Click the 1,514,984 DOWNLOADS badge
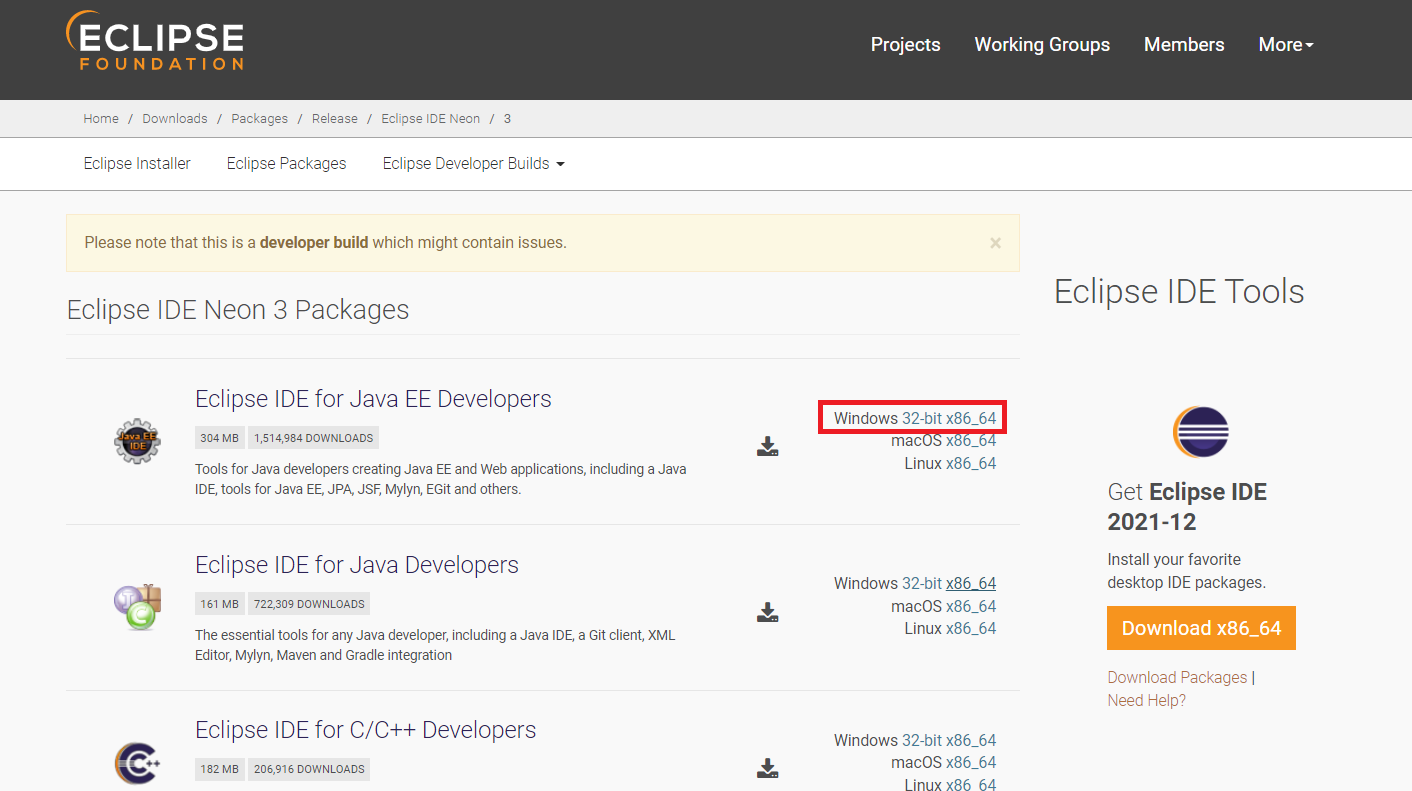 (313, 438)
